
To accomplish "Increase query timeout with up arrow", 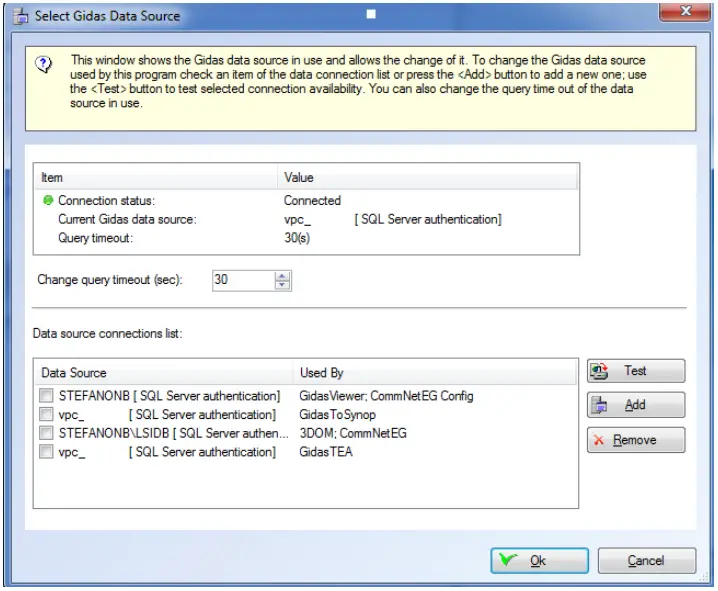I will 282,276.
